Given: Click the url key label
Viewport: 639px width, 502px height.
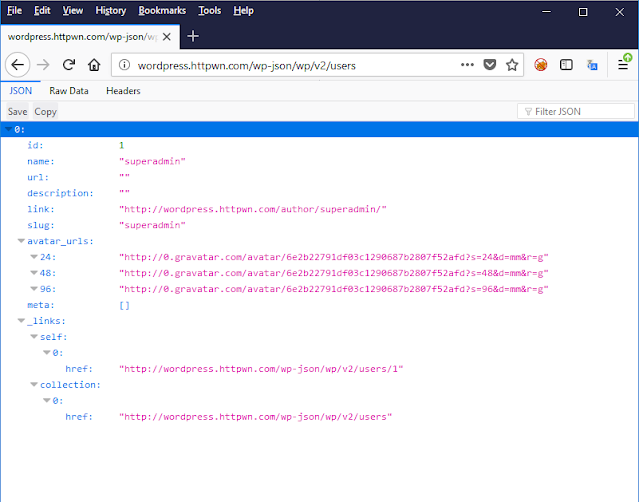Looking at the screenshot, I should click(x=38, y=177).
